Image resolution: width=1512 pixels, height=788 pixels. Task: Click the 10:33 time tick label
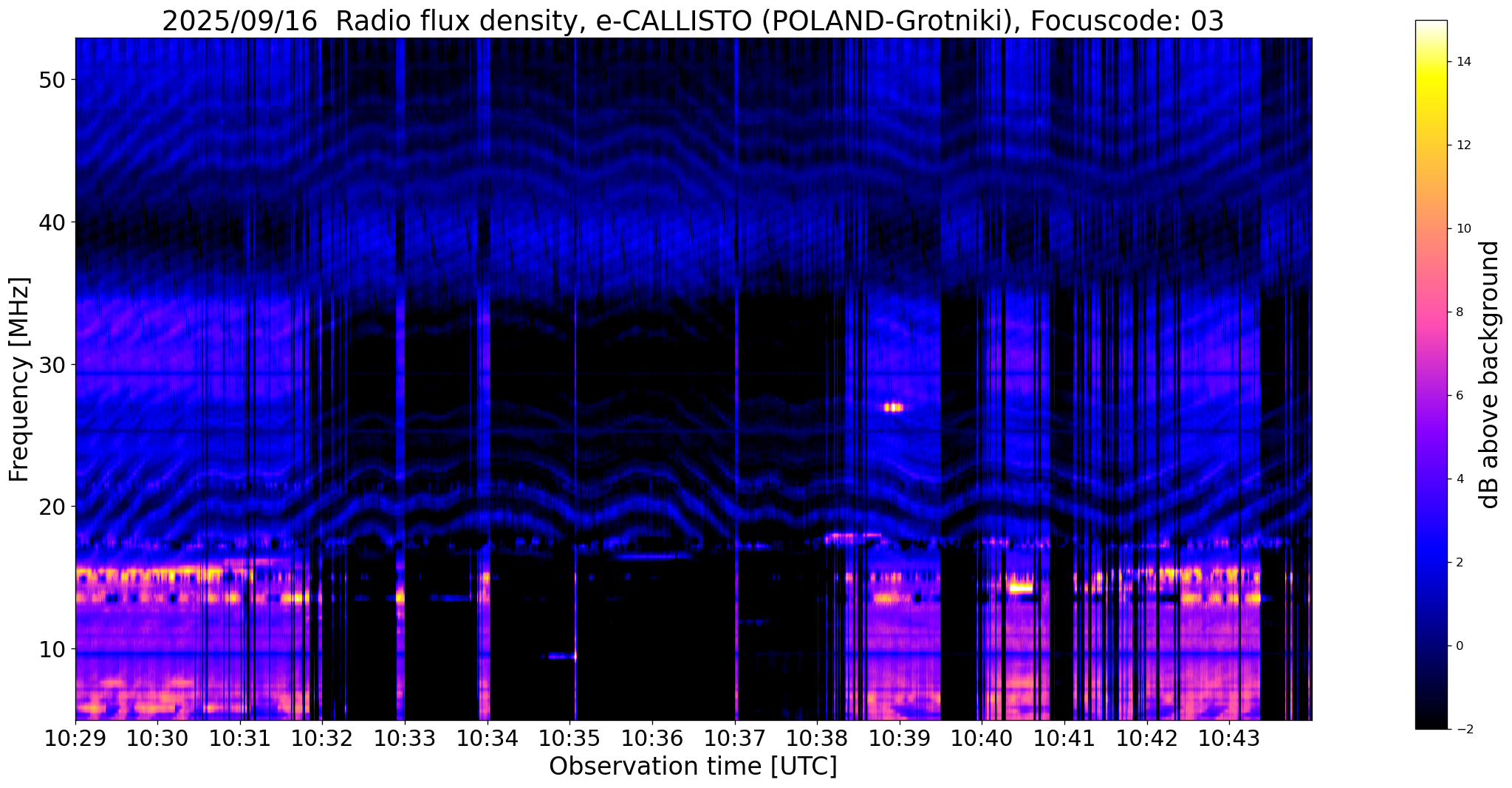405,737
